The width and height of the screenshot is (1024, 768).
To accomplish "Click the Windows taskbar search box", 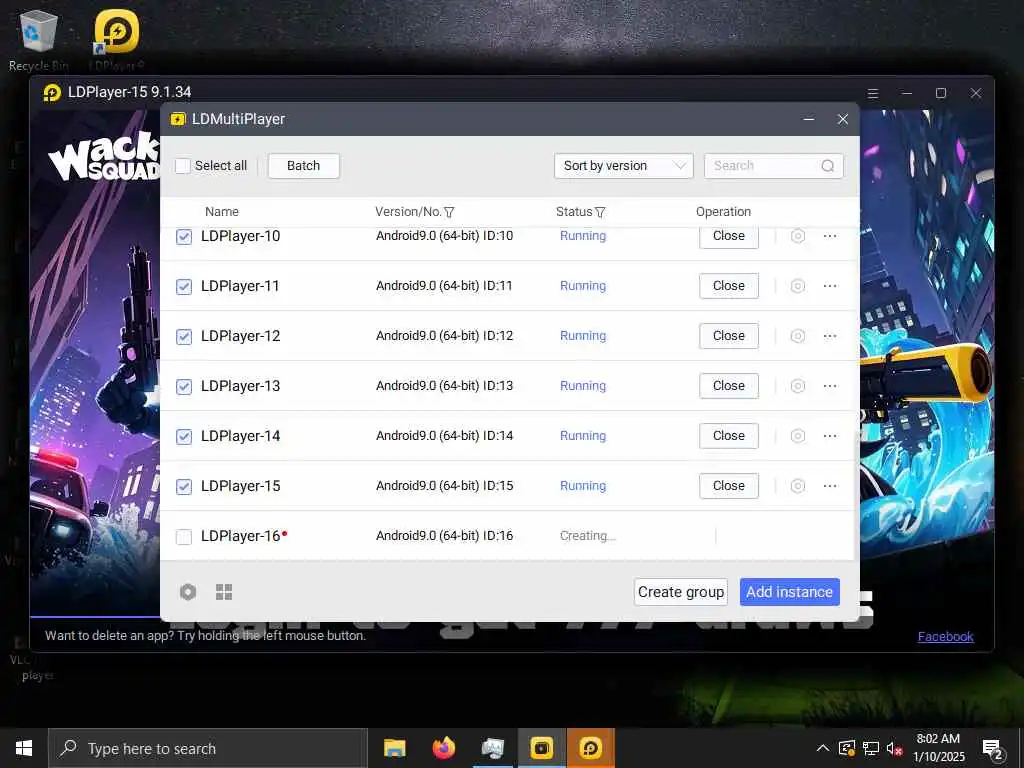I will click(208, 748).
